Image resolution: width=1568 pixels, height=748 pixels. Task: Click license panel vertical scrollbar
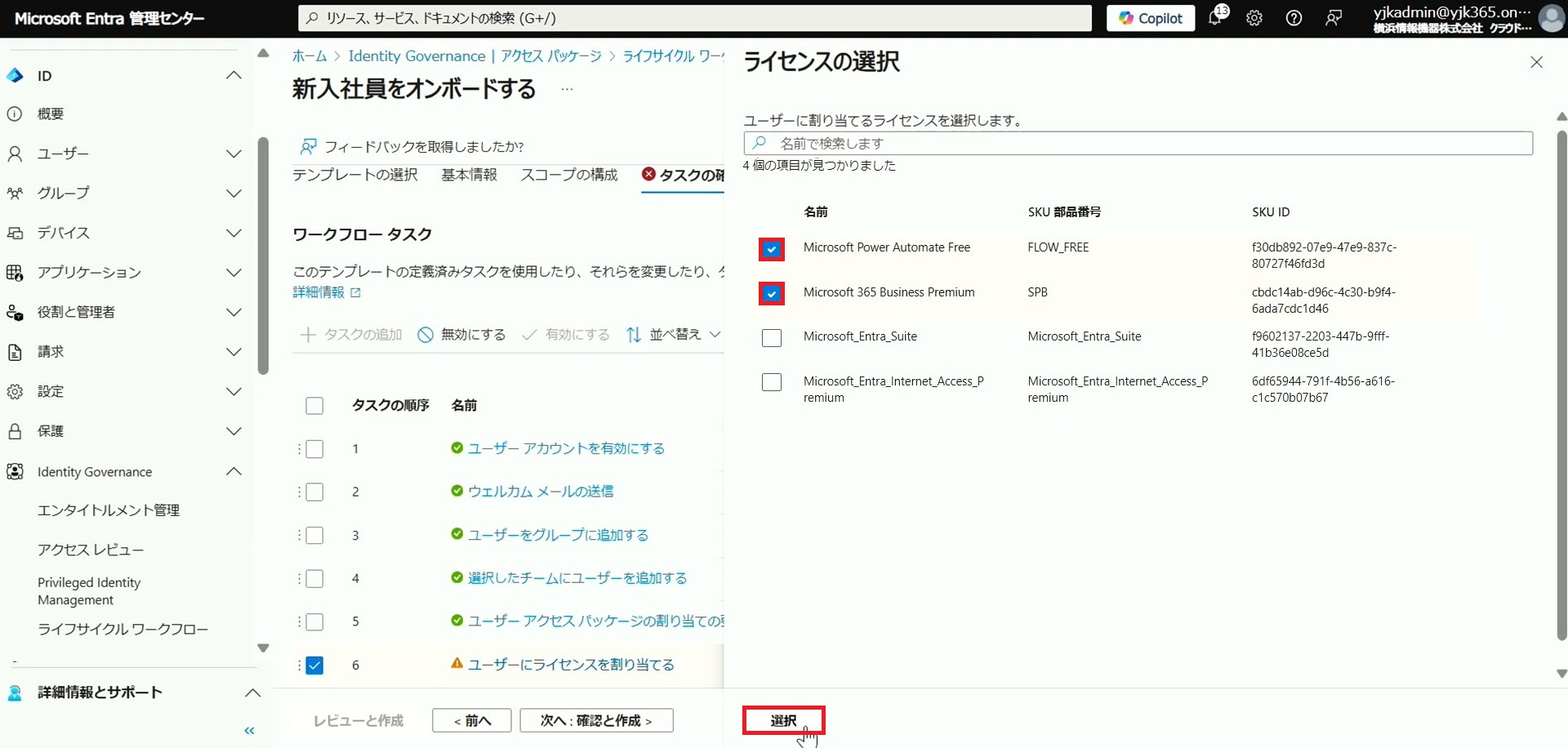pos(1561,384)
